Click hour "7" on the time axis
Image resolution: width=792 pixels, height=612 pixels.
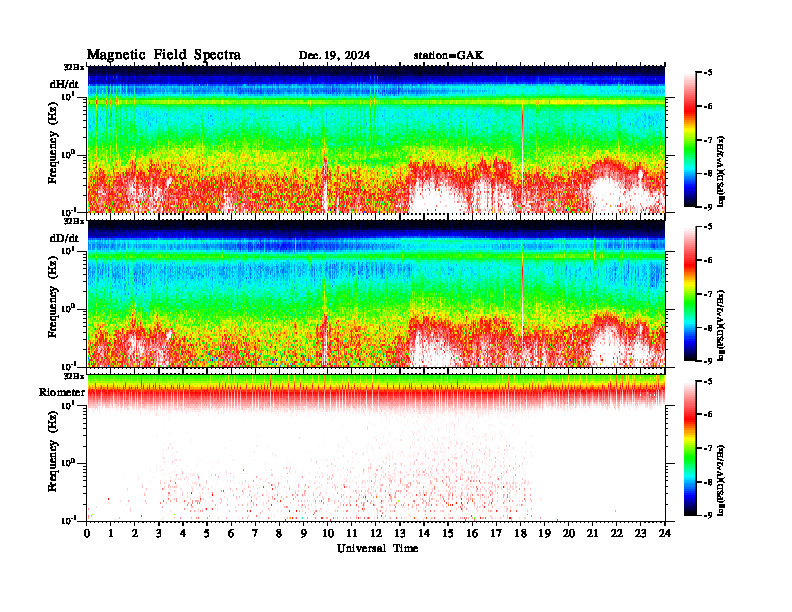(x=255, y=534)
